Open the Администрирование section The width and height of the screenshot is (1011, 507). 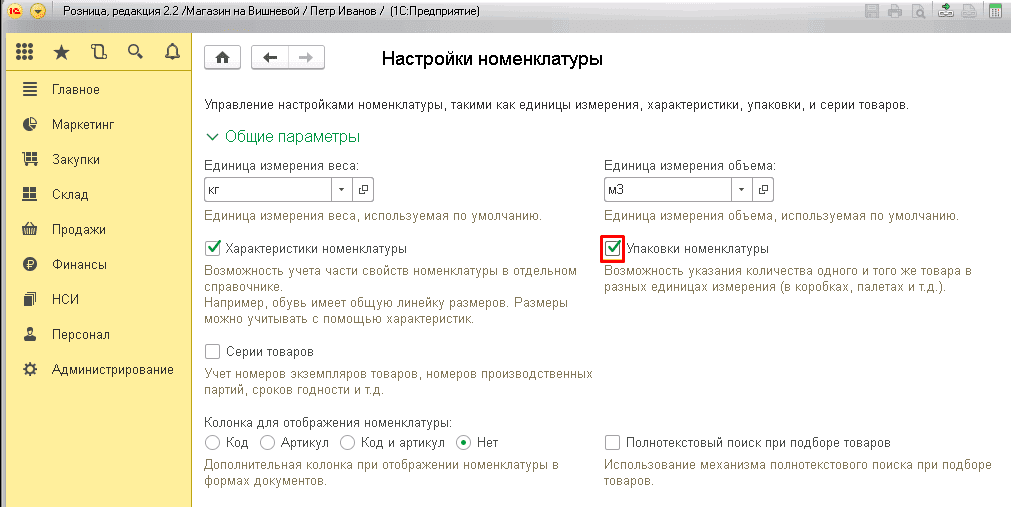click(112, 370)
